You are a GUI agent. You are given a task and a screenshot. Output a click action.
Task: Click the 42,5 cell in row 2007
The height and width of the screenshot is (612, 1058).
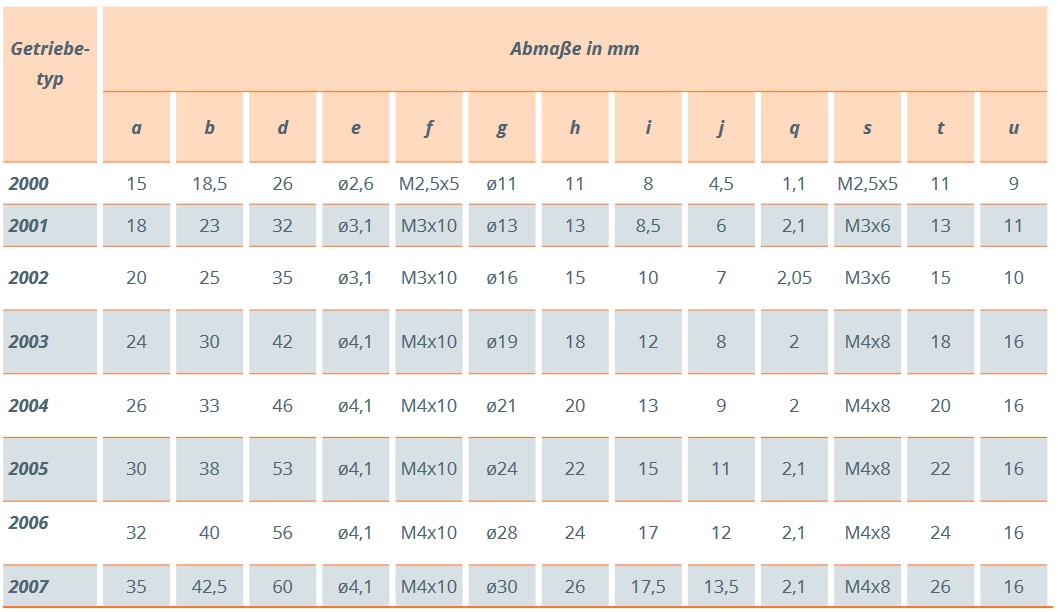[x=209, y=587]
